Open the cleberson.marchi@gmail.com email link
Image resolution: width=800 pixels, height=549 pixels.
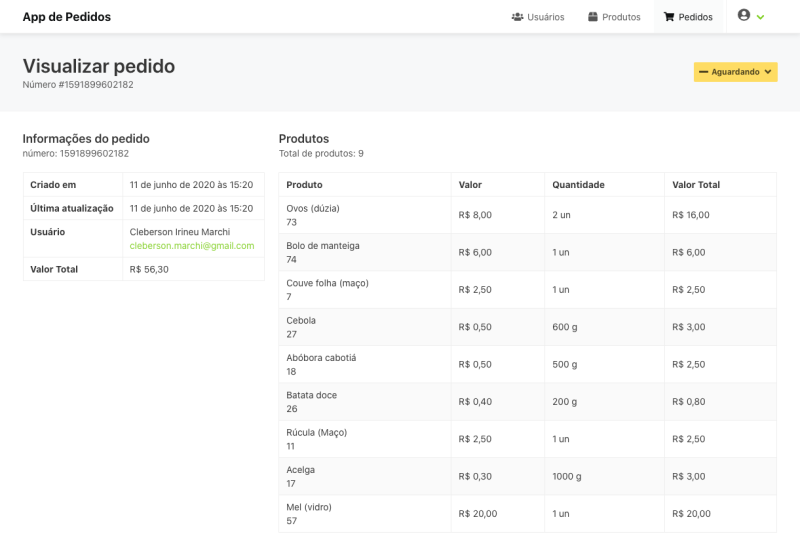tap(192, 246)
